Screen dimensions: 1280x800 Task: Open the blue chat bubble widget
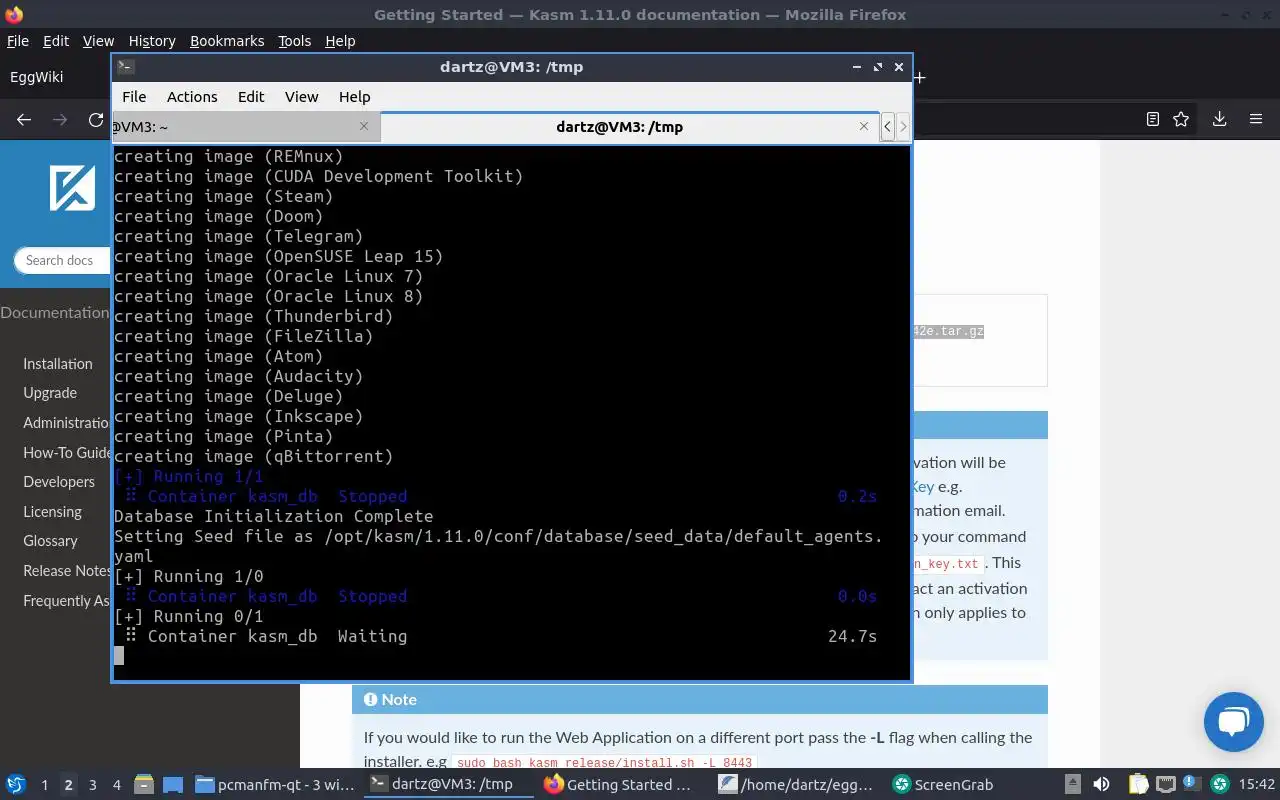pos(1234,721)
